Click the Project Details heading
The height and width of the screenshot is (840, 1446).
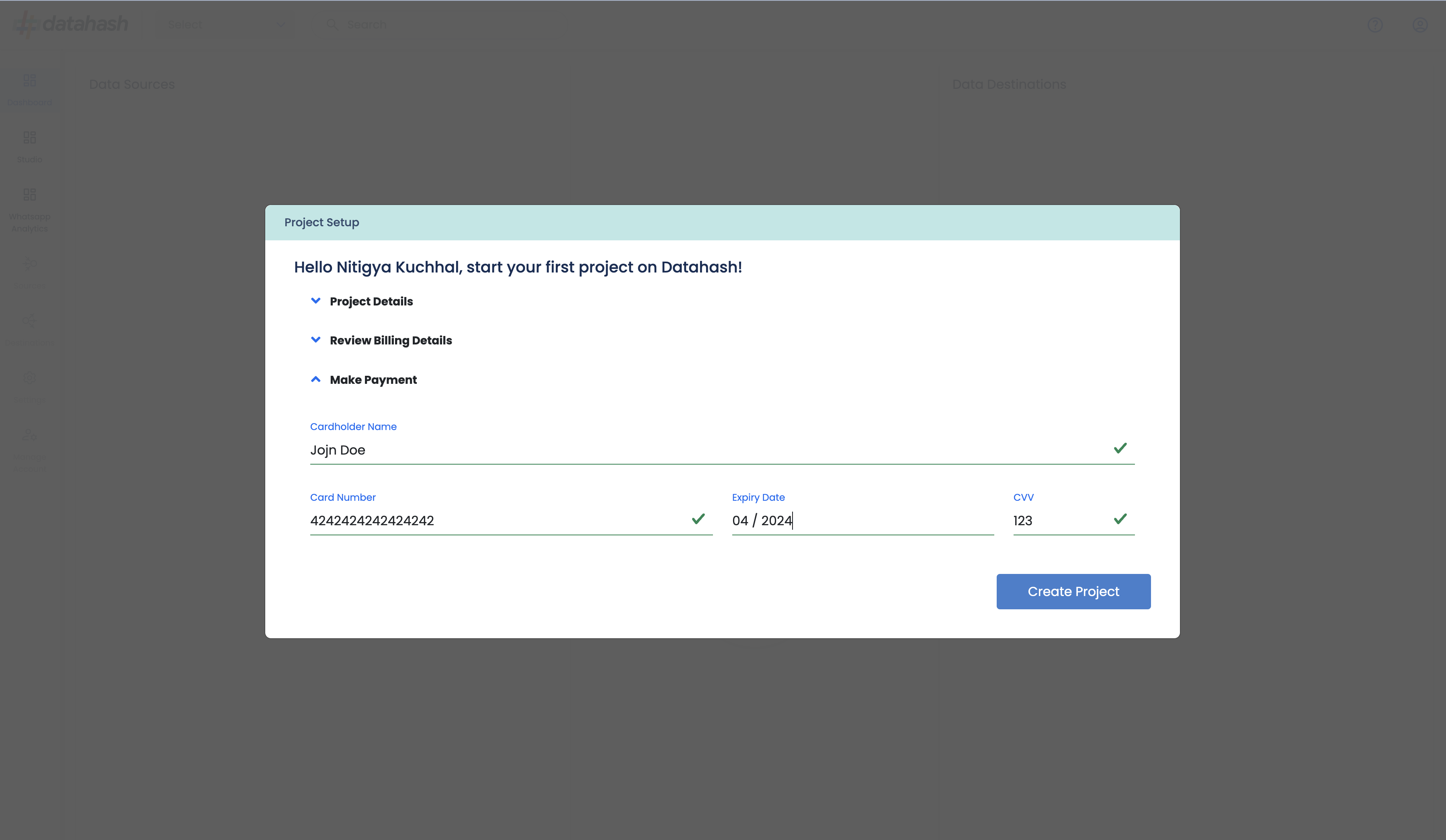[x=371, y=301]
